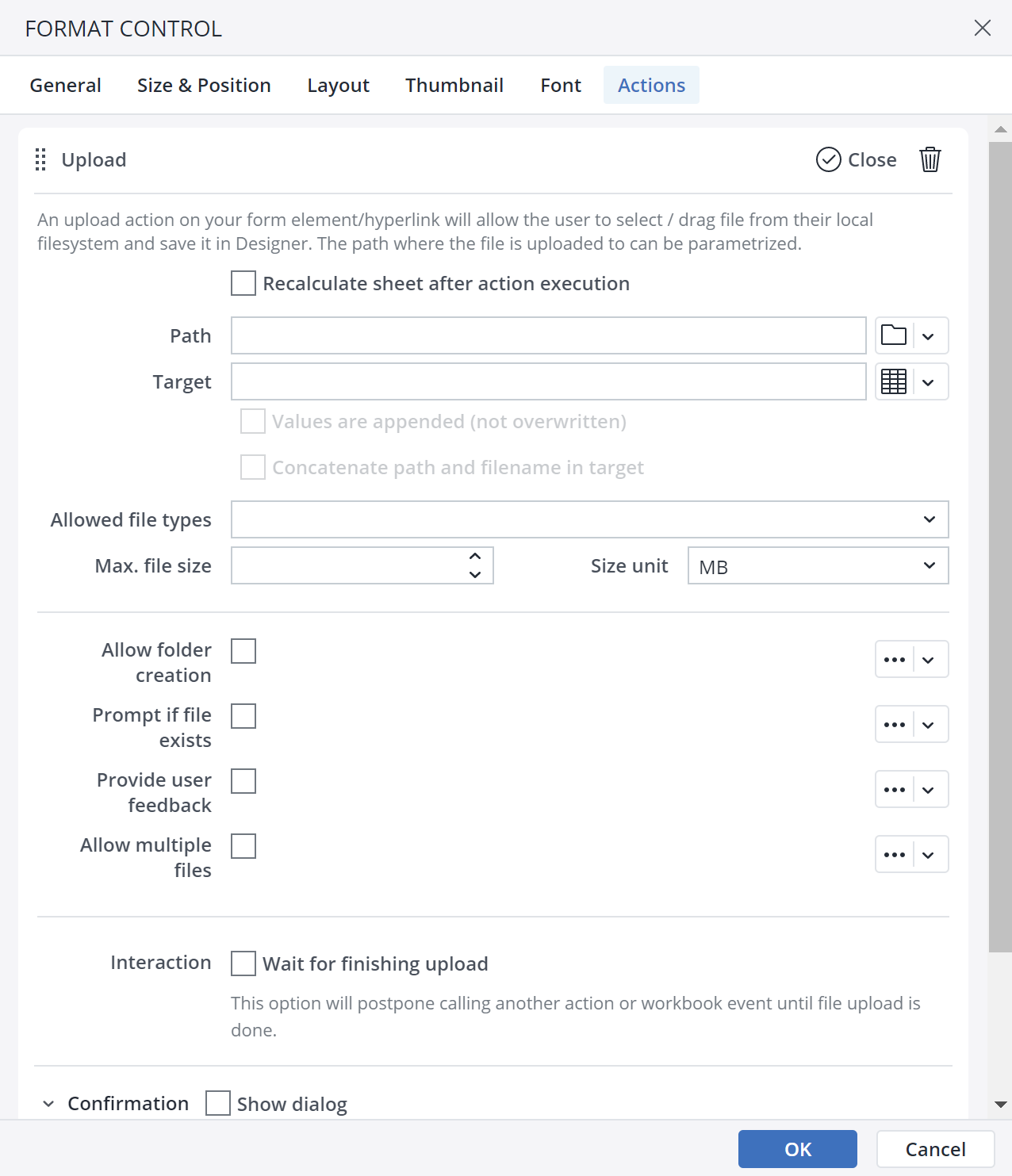Enable Wait for finishing upload
This screenshot has height=1176, width=1012.
[243, 963]
